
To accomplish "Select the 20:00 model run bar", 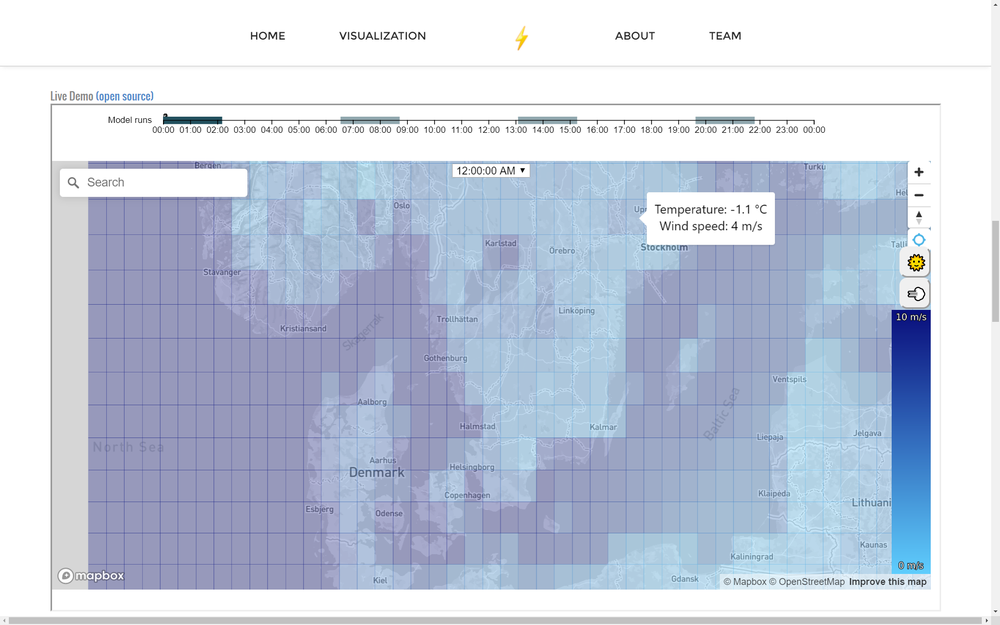I will click(x=724, y=120).
